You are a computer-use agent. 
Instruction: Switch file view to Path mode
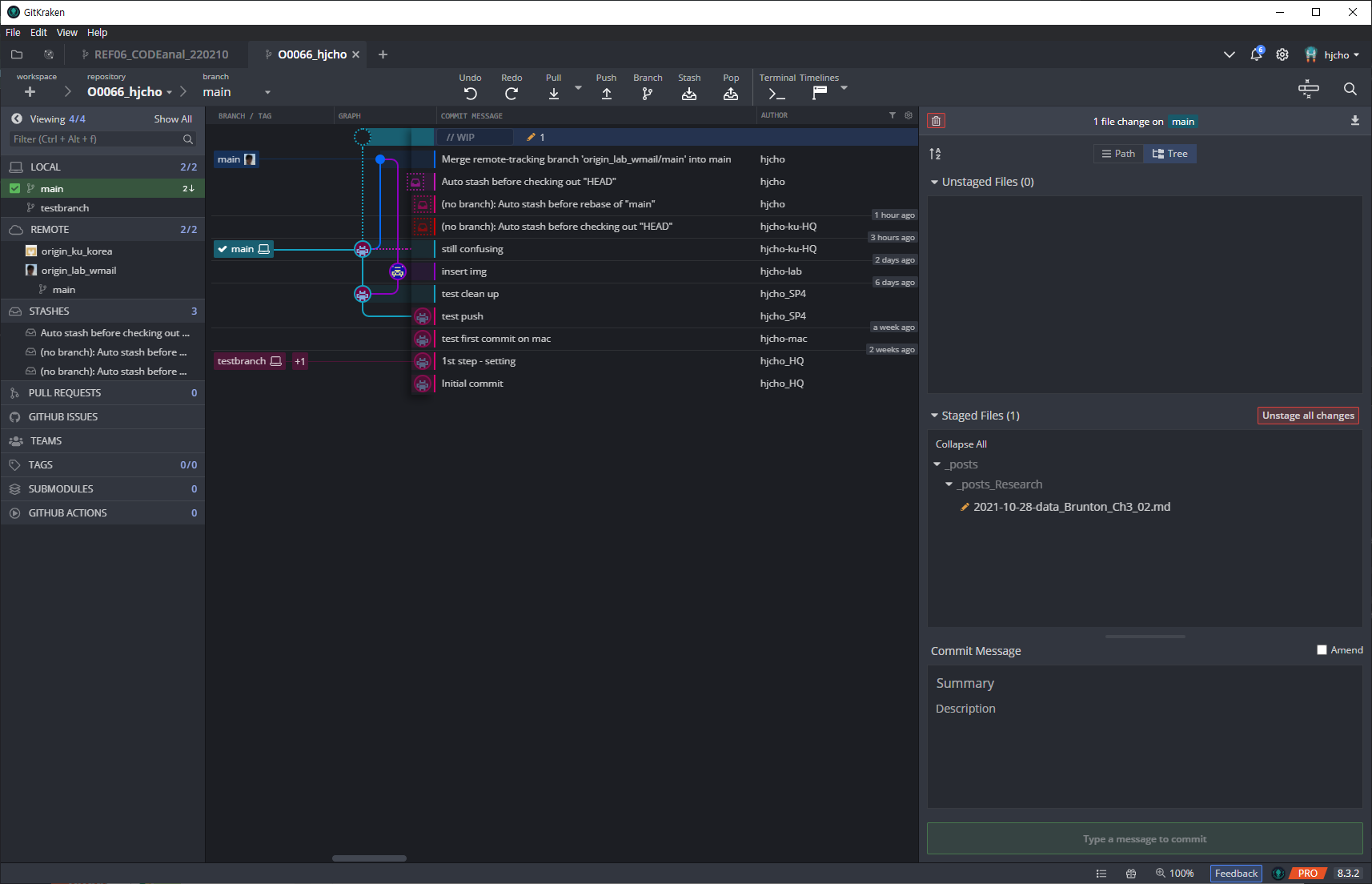1118,154
